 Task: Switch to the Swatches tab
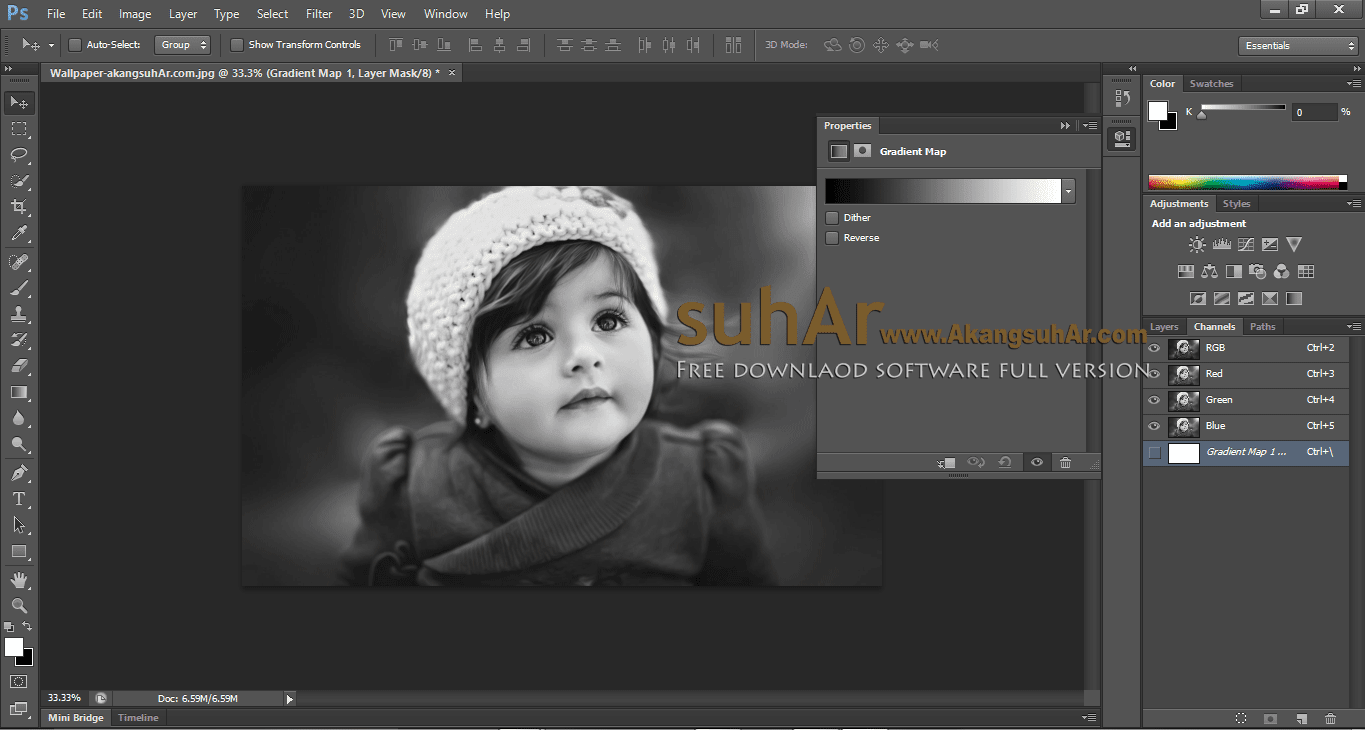1211,84
